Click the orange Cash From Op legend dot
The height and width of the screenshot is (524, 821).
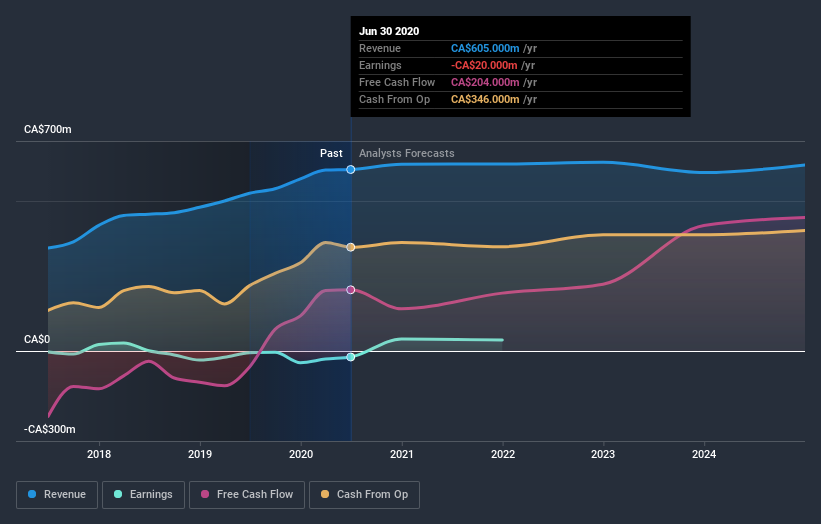(x=325, y=494)
